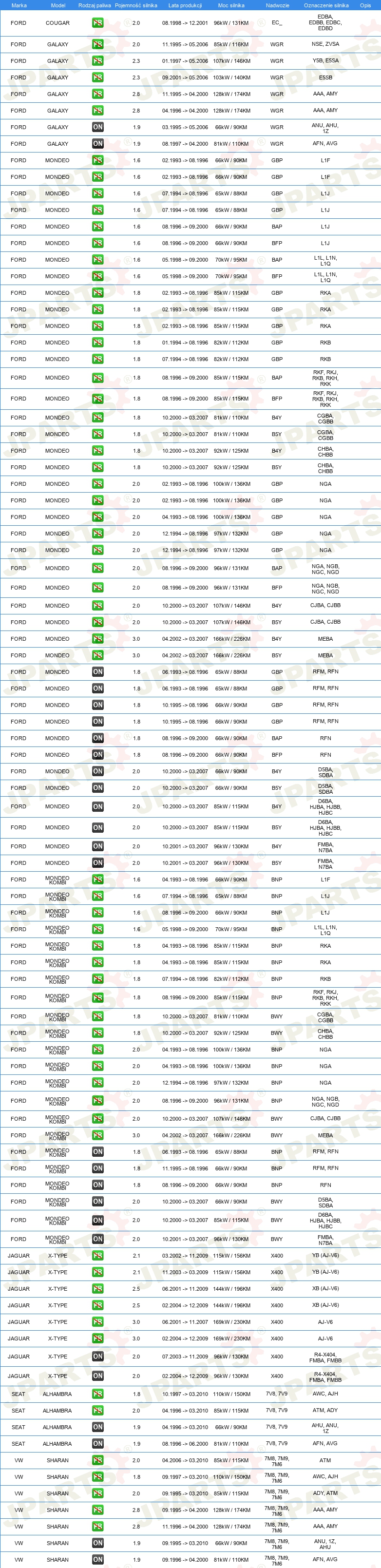The image size is (381, 1568).
Task: Select the production years '06.2001 -> 11.2007'
Action: (x=185, y=1321)
